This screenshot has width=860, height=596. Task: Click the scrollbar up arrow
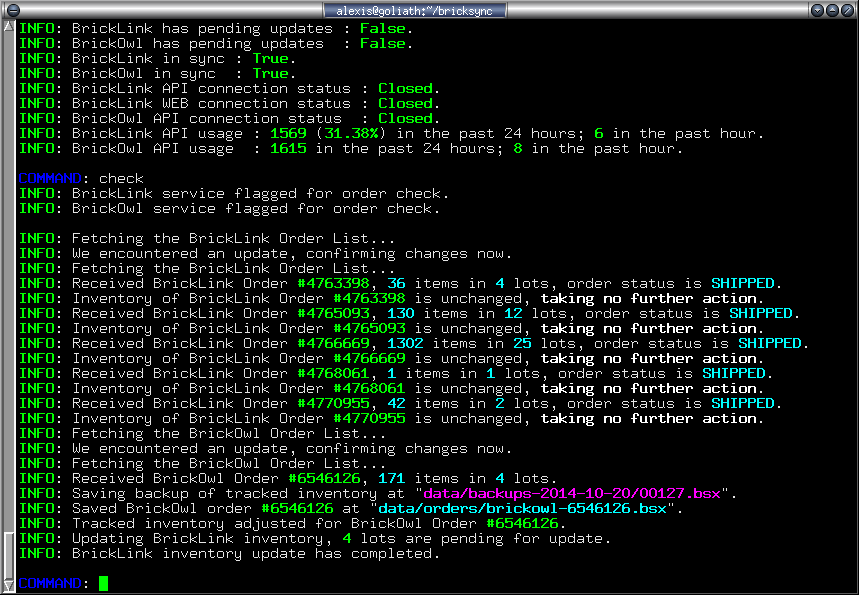(9, 27)
